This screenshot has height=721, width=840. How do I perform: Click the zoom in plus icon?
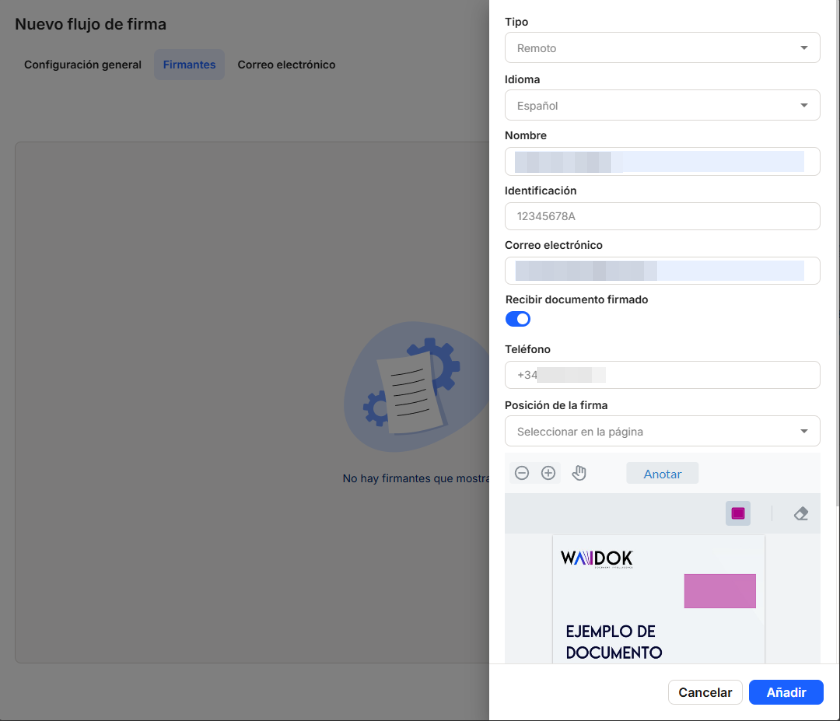(x=548, y=473)
